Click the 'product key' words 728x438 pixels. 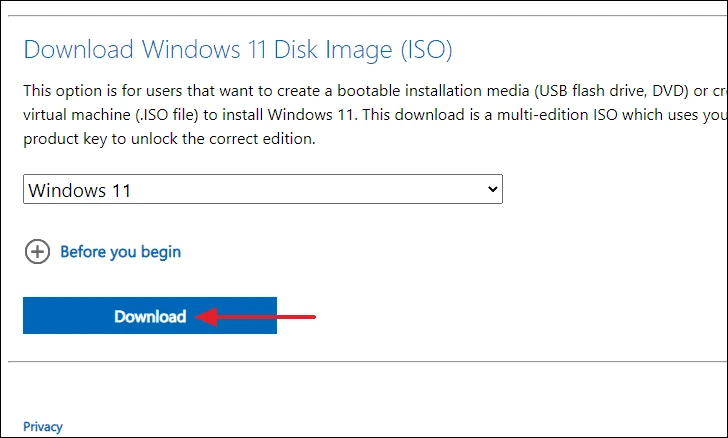[x=65, y=139]
